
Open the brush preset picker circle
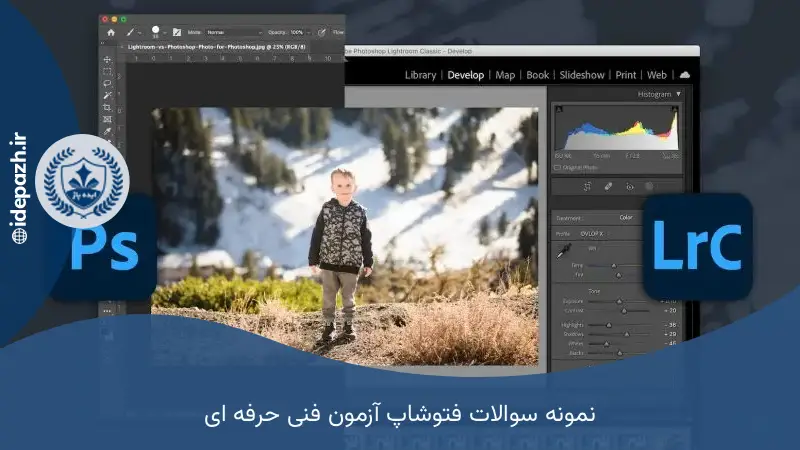pyautogui.click(x=156, y=30)
